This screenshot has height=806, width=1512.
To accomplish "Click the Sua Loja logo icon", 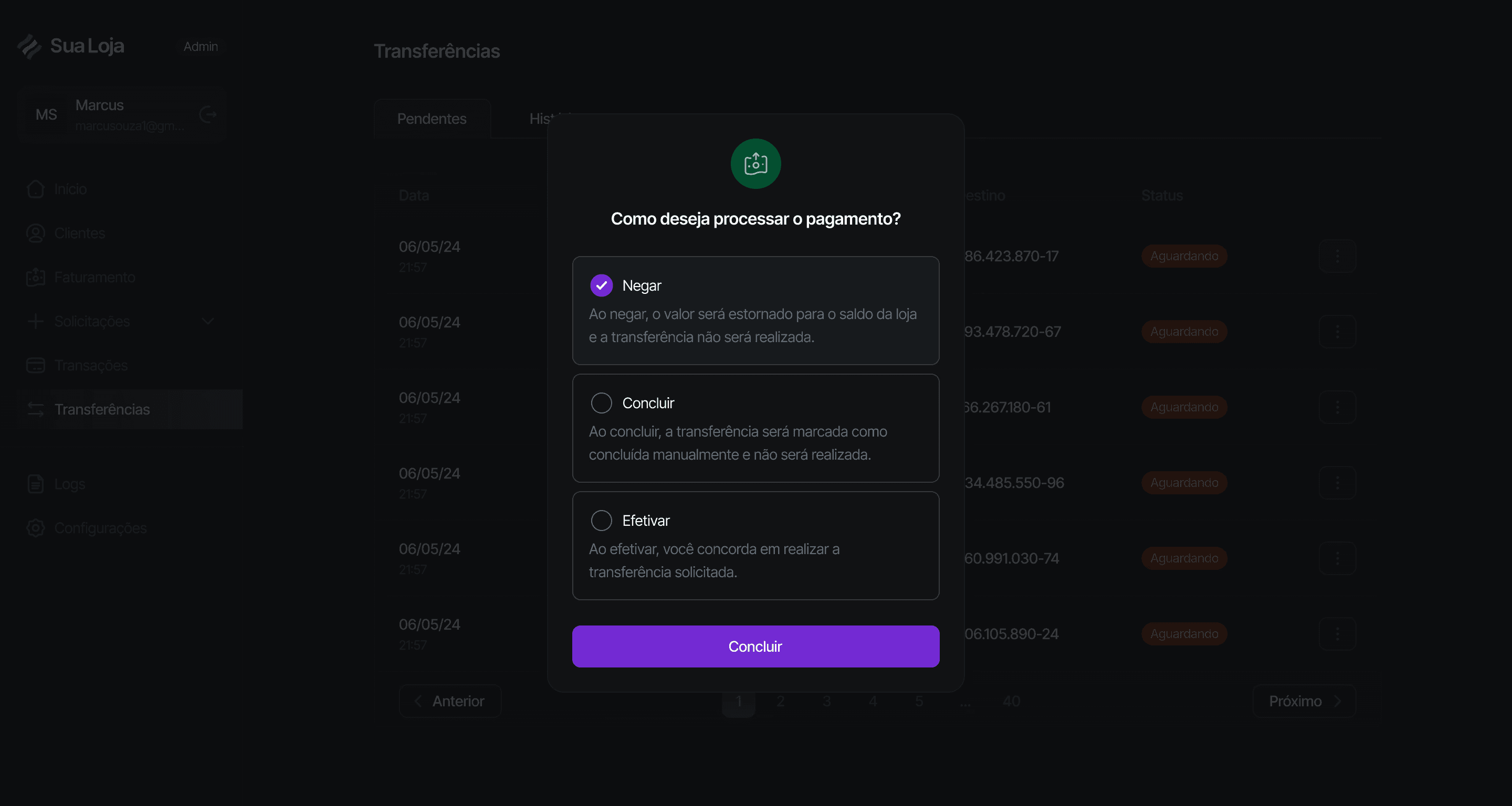I will [x=29, y=46].
